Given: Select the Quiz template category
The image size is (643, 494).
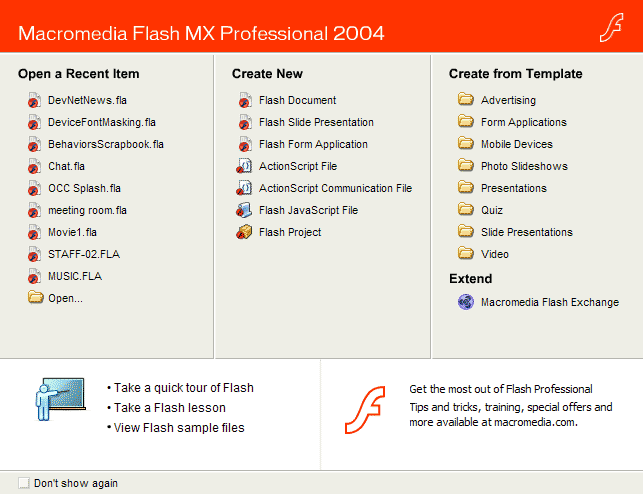Looking at the screenshot, I should (x=492, y=210).
